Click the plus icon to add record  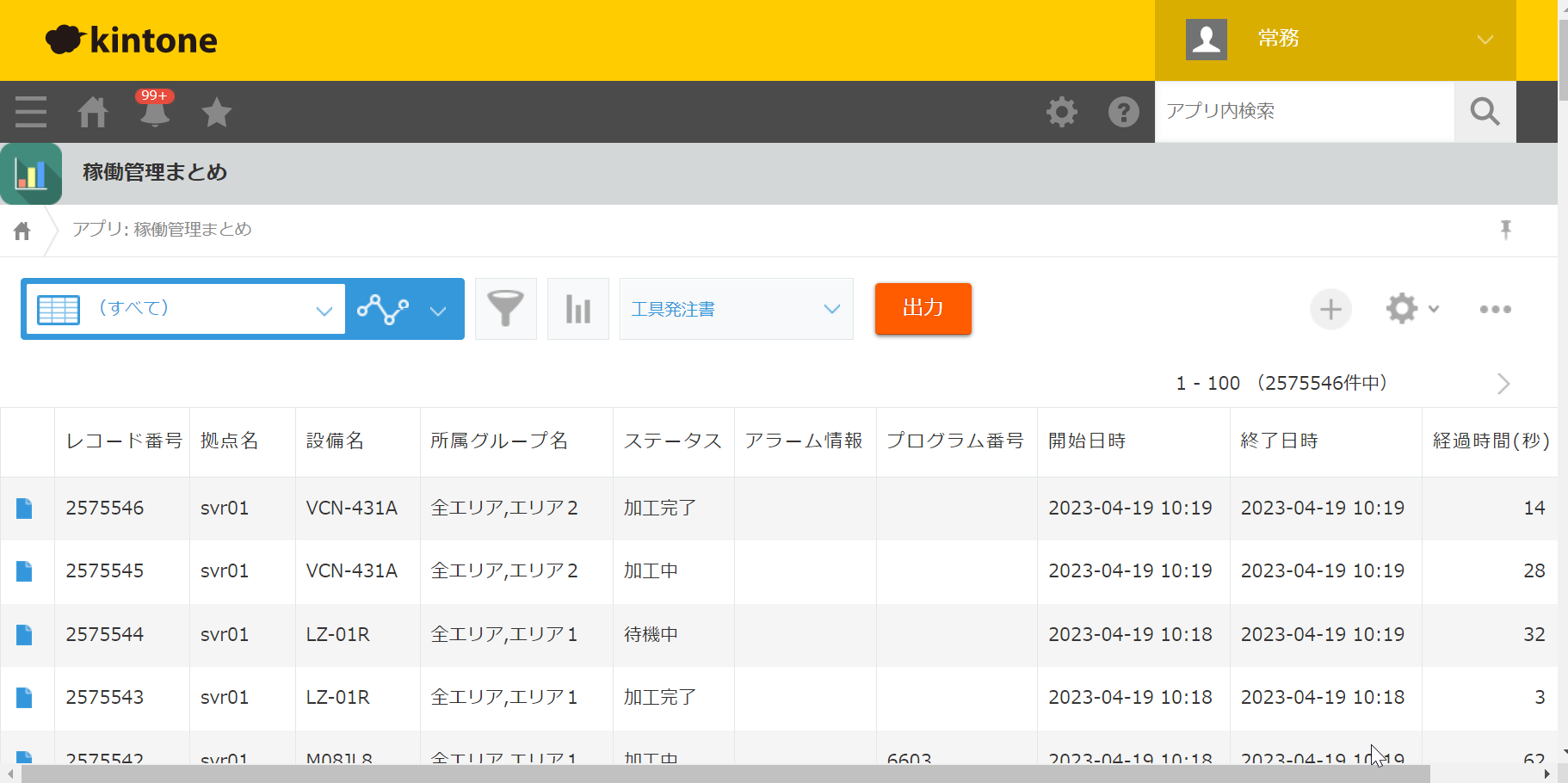click(1330, 309)
